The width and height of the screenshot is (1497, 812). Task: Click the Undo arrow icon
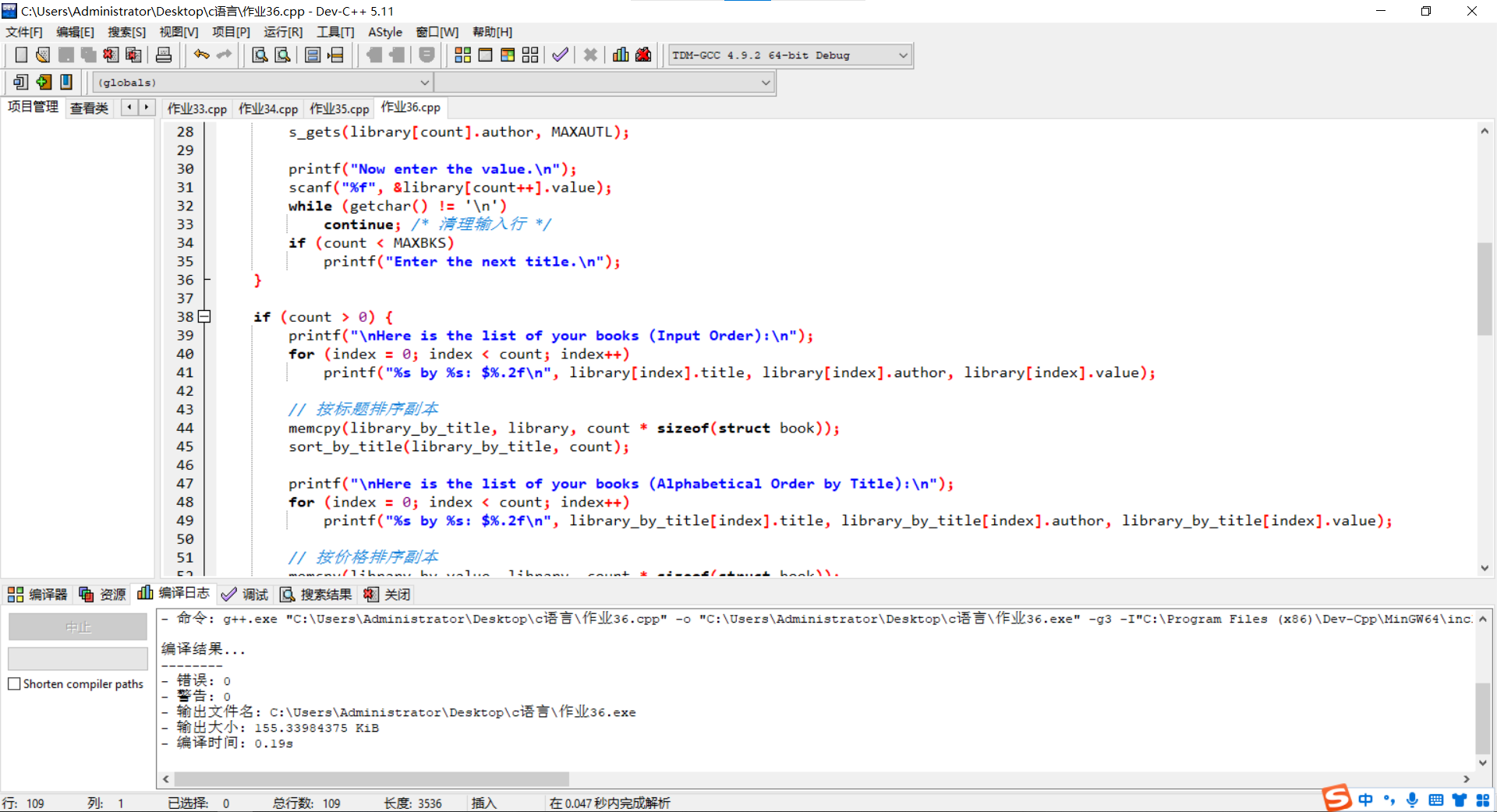(x=201, y=55)
